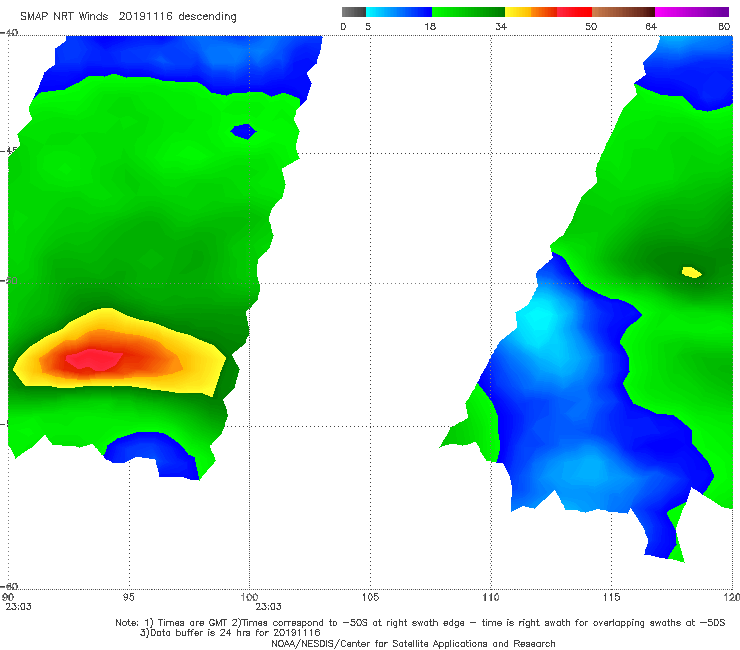The width and height of the screenshot is (740, 650).
Task: Click the colorbar label 18
Action: click(430, 26)
